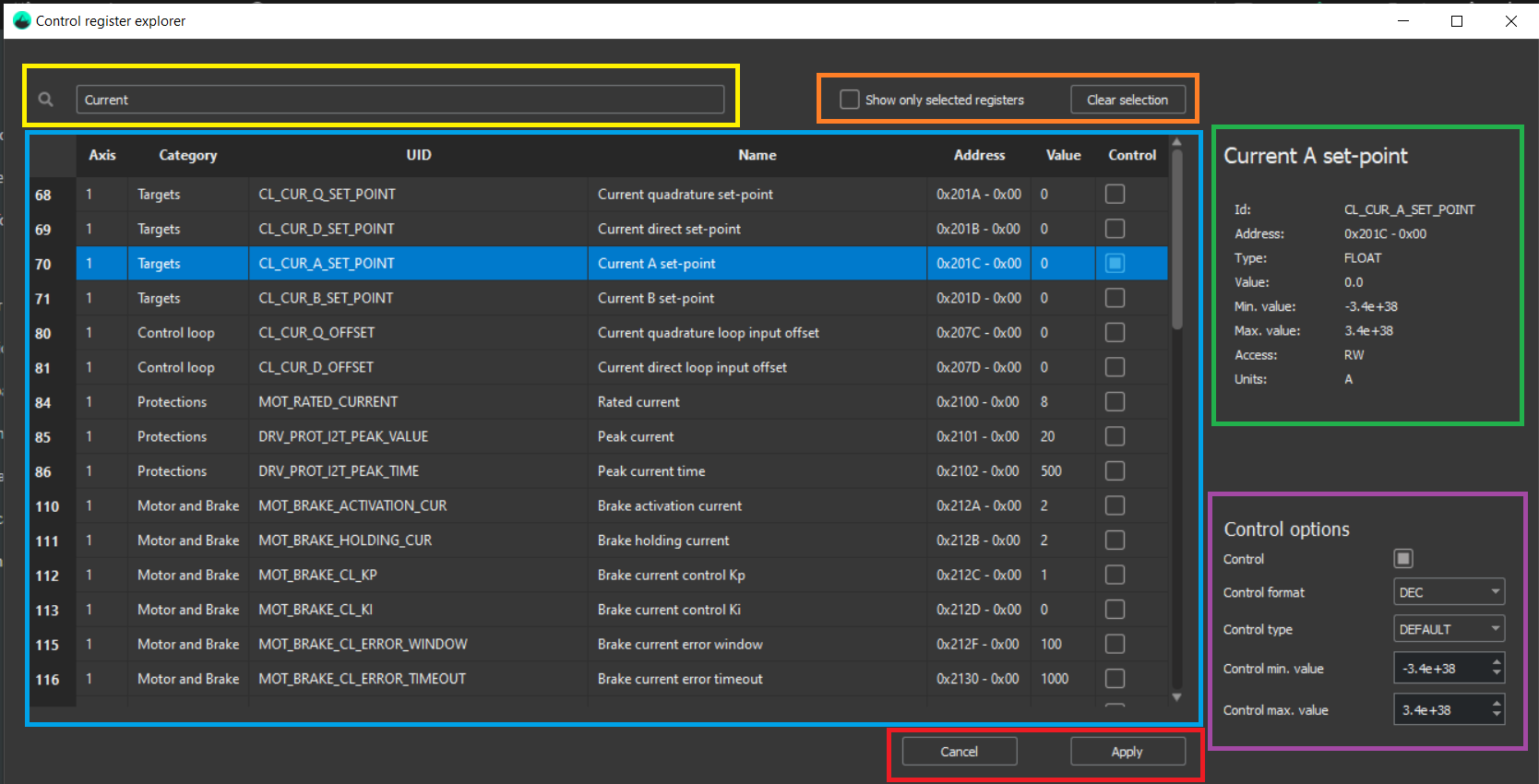This screenshot has height=784, width=1539.
Task: Decrease Control max. value with down arrow
Action: (1497, 716)
